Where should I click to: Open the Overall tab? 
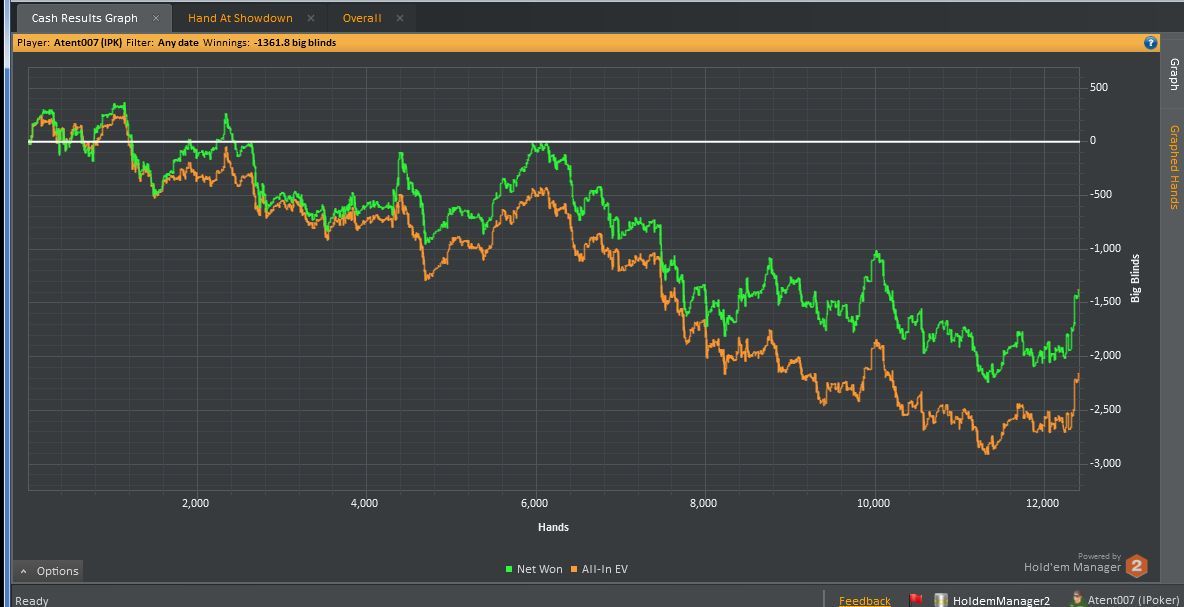[x=362, y=18]
